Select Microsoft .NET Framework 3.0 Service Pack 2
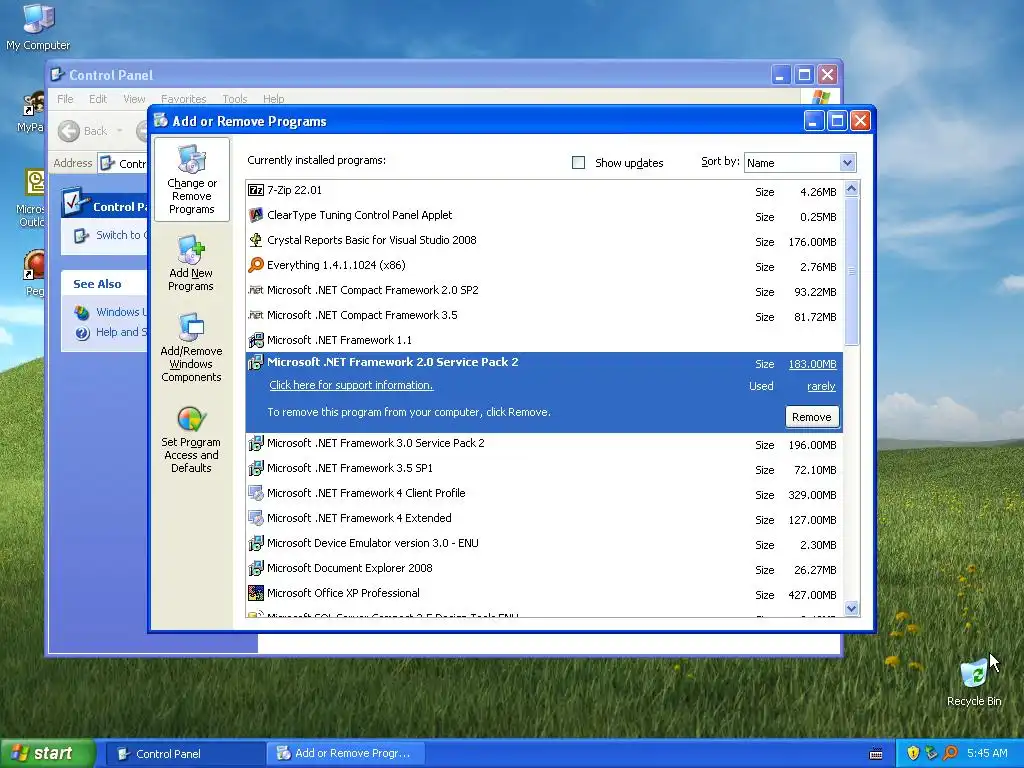1024x768 pixels. [x=544, y=444]
